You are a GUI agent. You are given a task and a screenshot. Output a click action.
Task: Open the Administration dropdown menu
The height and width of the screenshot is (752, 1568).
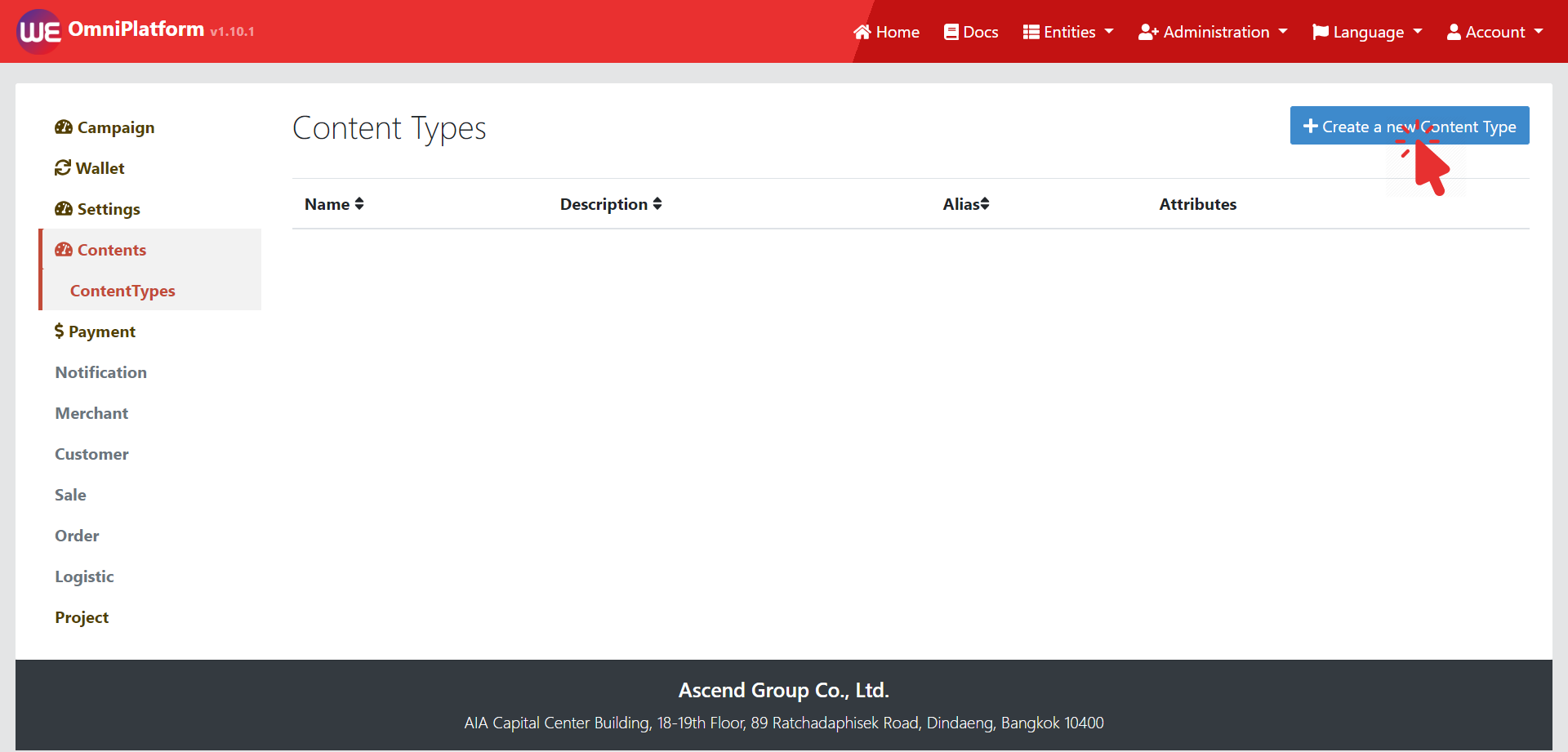(1213, 32)
